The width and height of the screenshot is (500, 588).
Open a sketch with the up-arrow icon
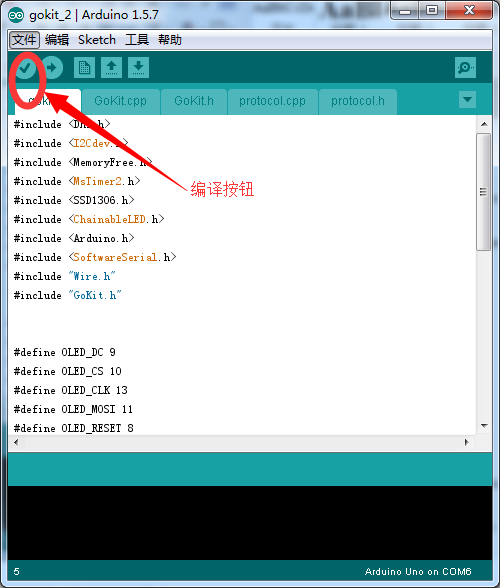click(111, 68)
